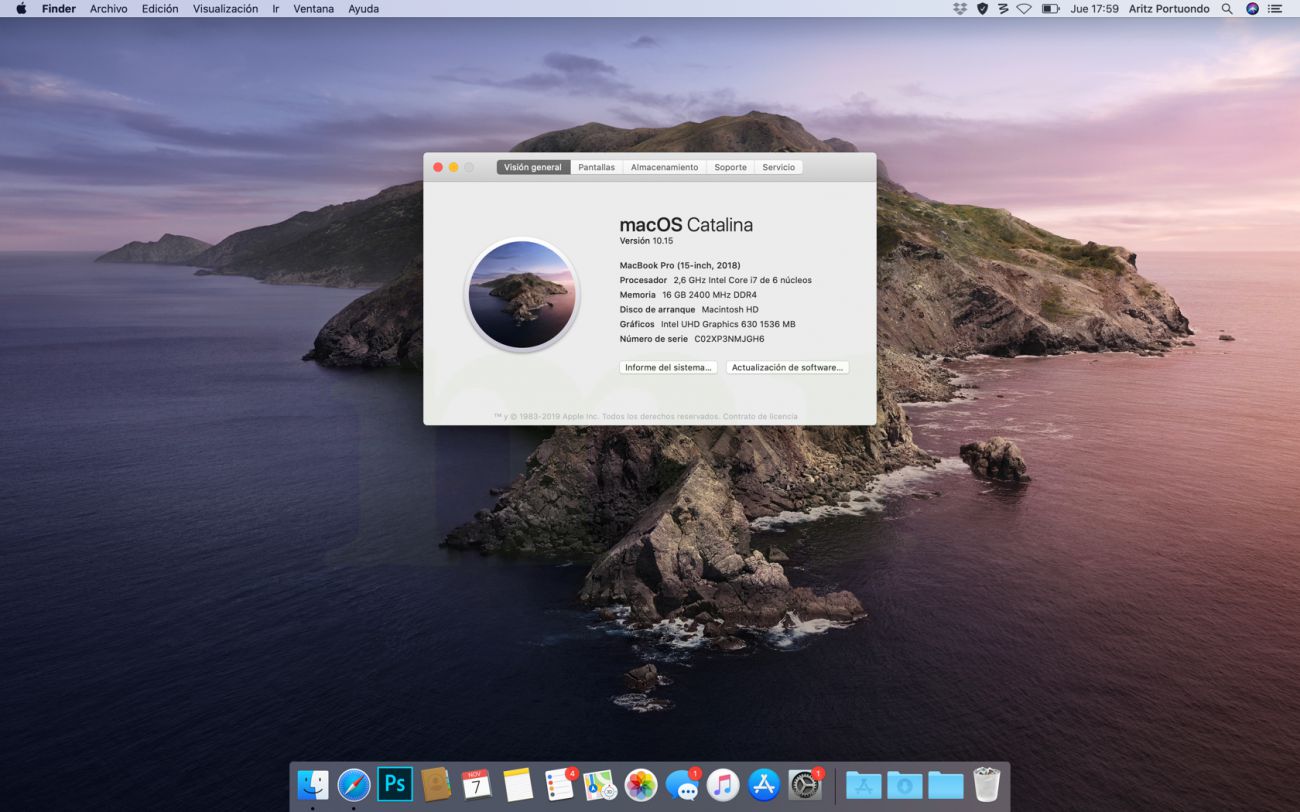Launch Safari from the Dock
The height and width of the screenshot is (812, 1300).
(354, 785)
